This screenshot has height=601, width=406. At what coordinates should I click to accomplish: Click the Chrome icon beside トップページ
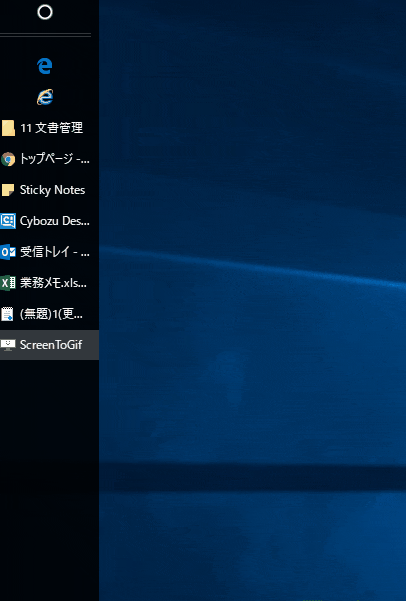[x=8, y=159]
